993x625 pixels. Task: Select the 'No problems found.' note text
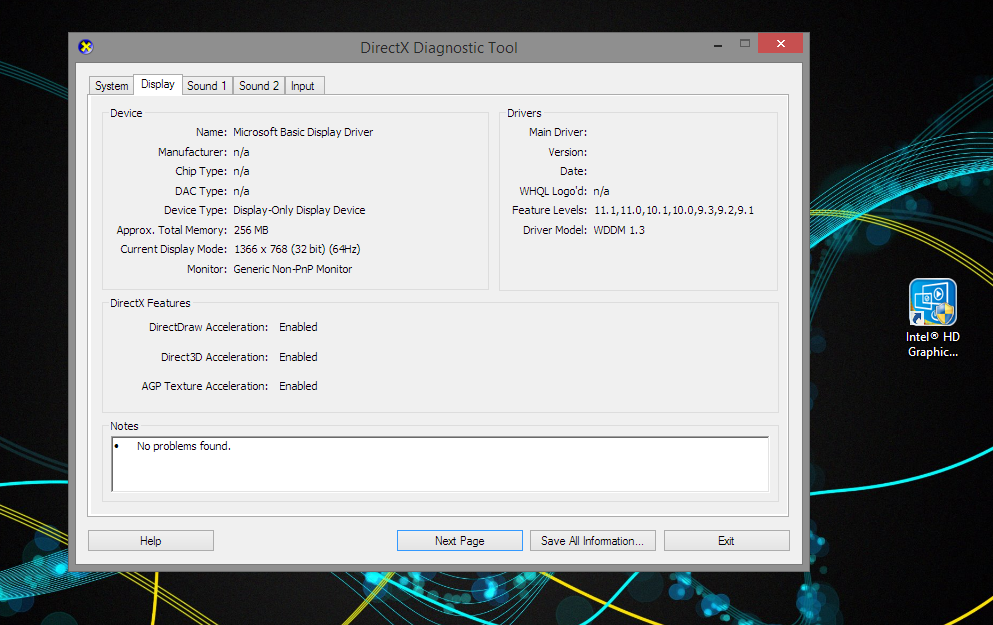click(184, 446)
